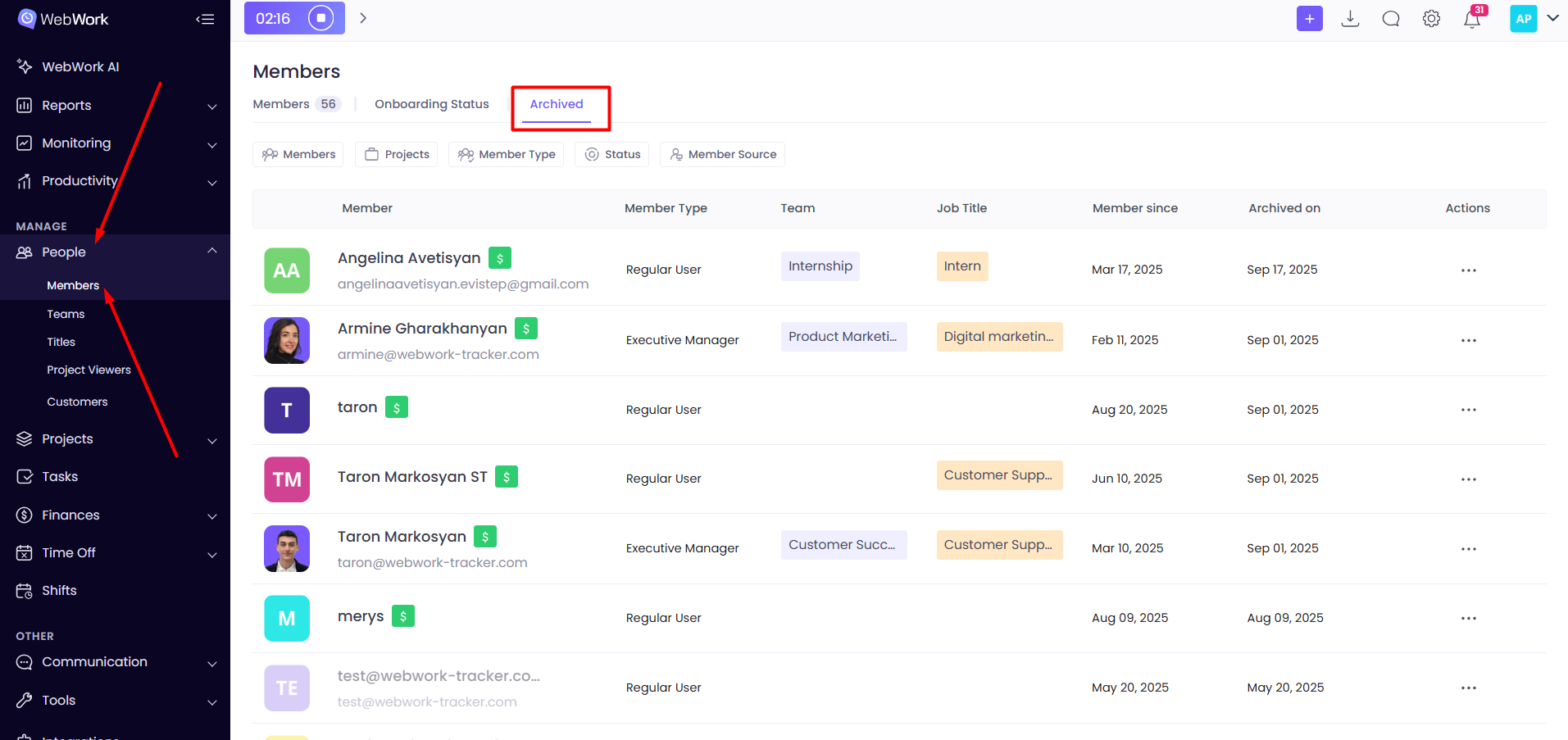Click the Member Source filter button
This screenshot has height=740, width=1568.
[x=722, y=154]
